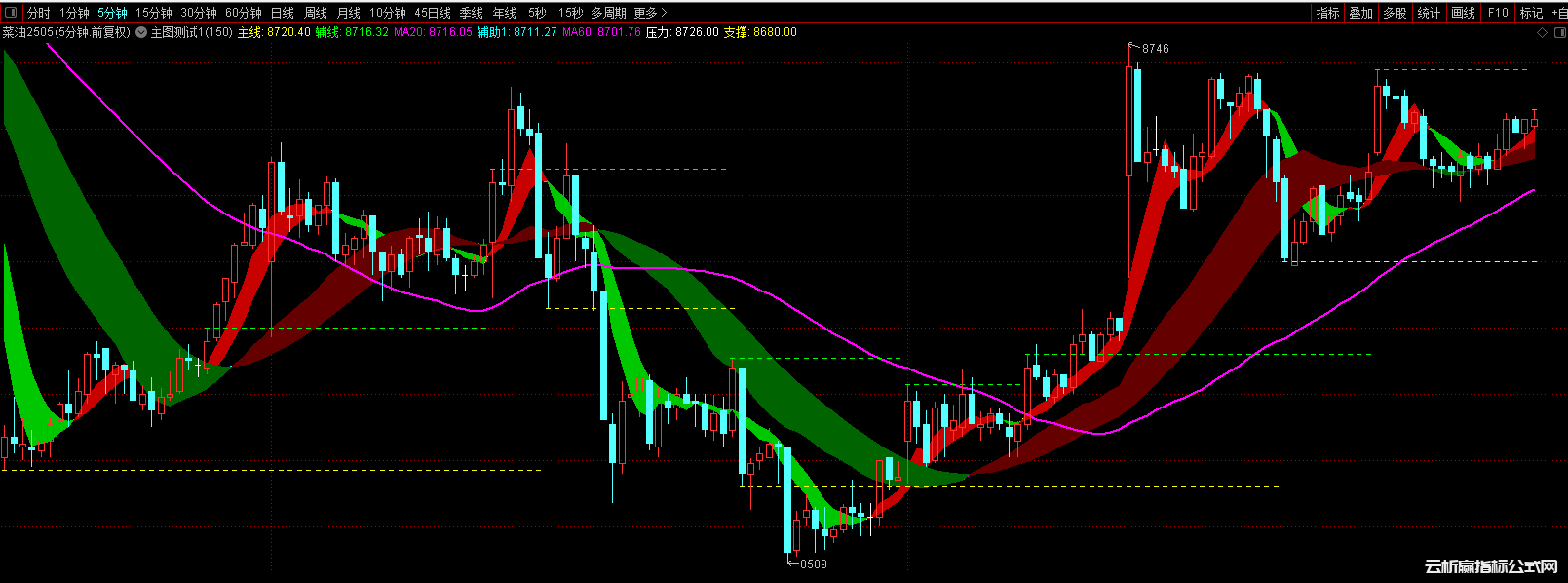Switch to 年线 yearly chart
1568x583 pixels.
coord(505,13)
